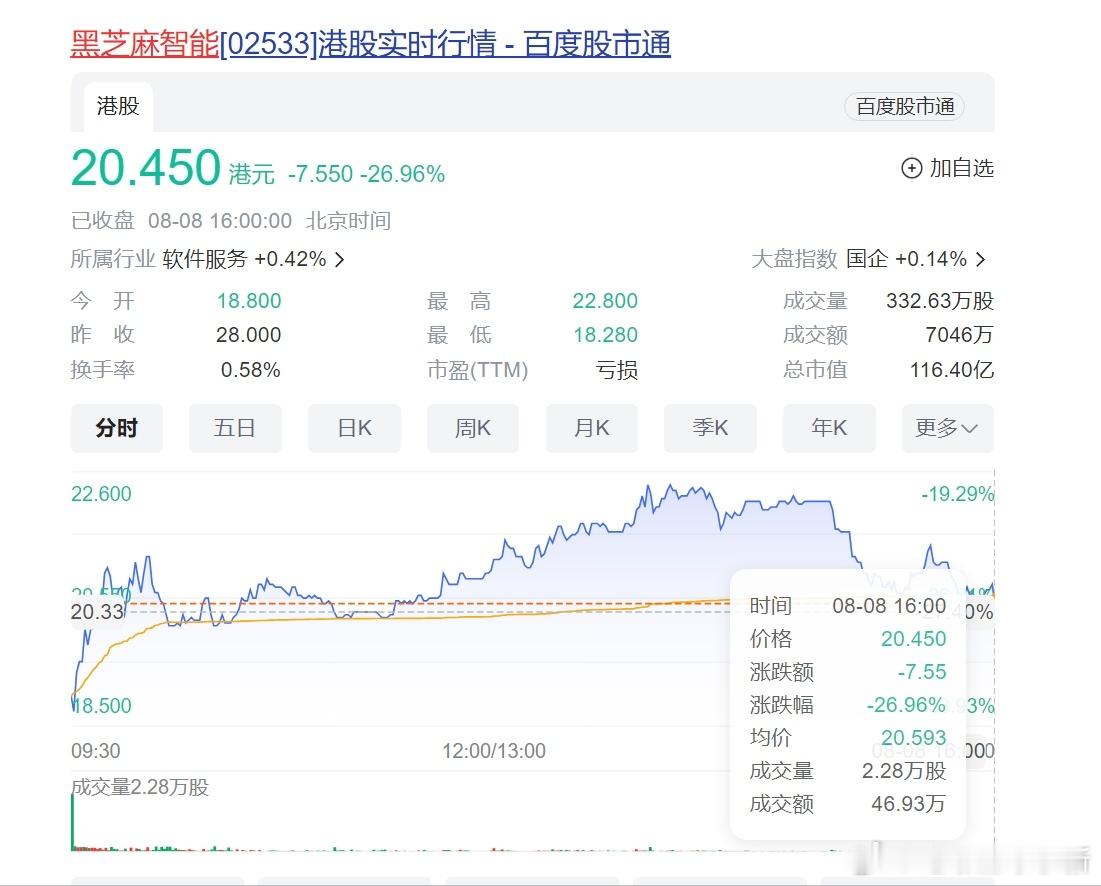This screenshot has width=1101, height=886.
Task: Click the 最低 value 18.280
Action: pos(605,335)
